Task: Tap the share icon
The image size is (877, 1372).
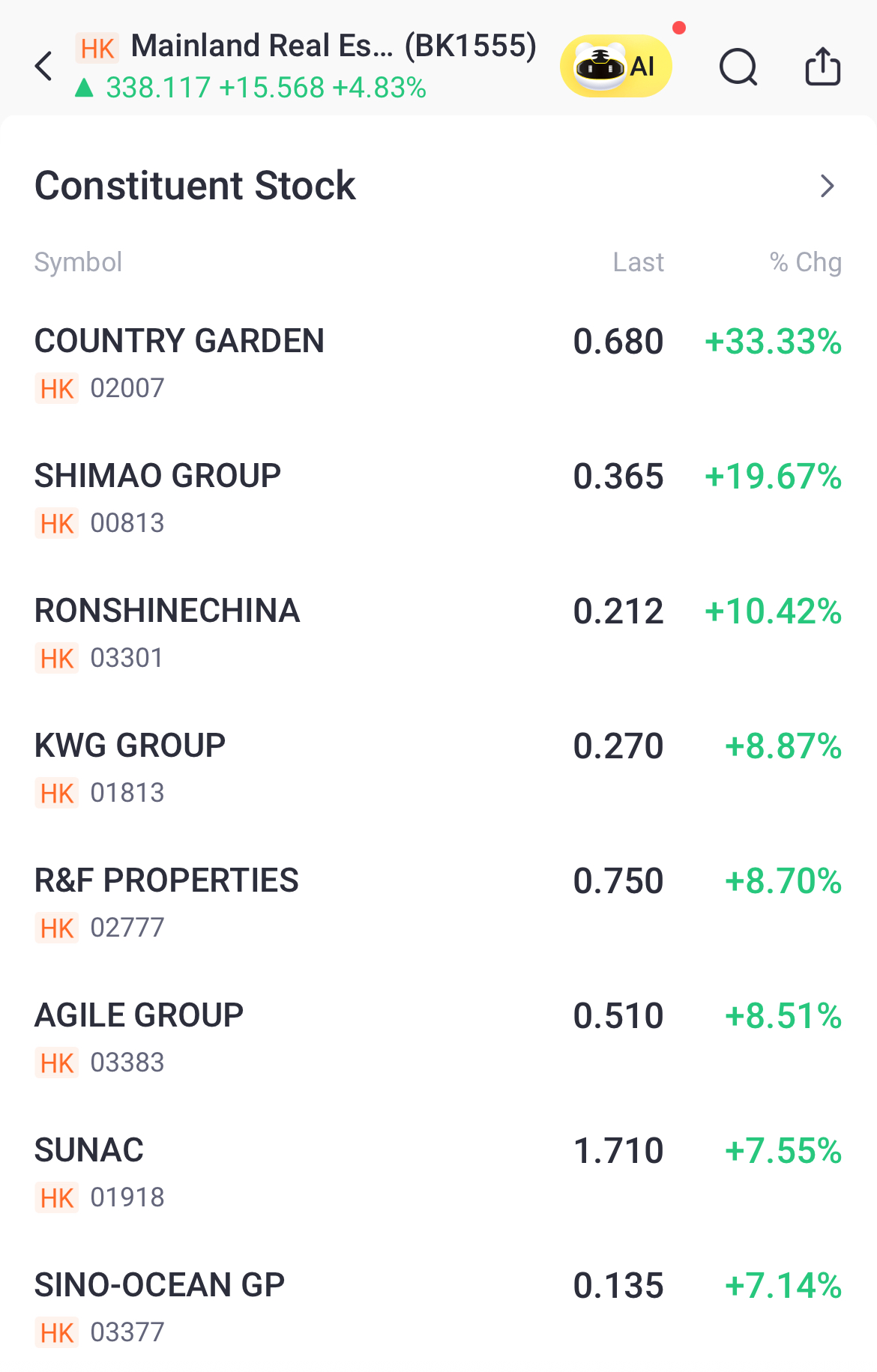Action: (823, 66)
